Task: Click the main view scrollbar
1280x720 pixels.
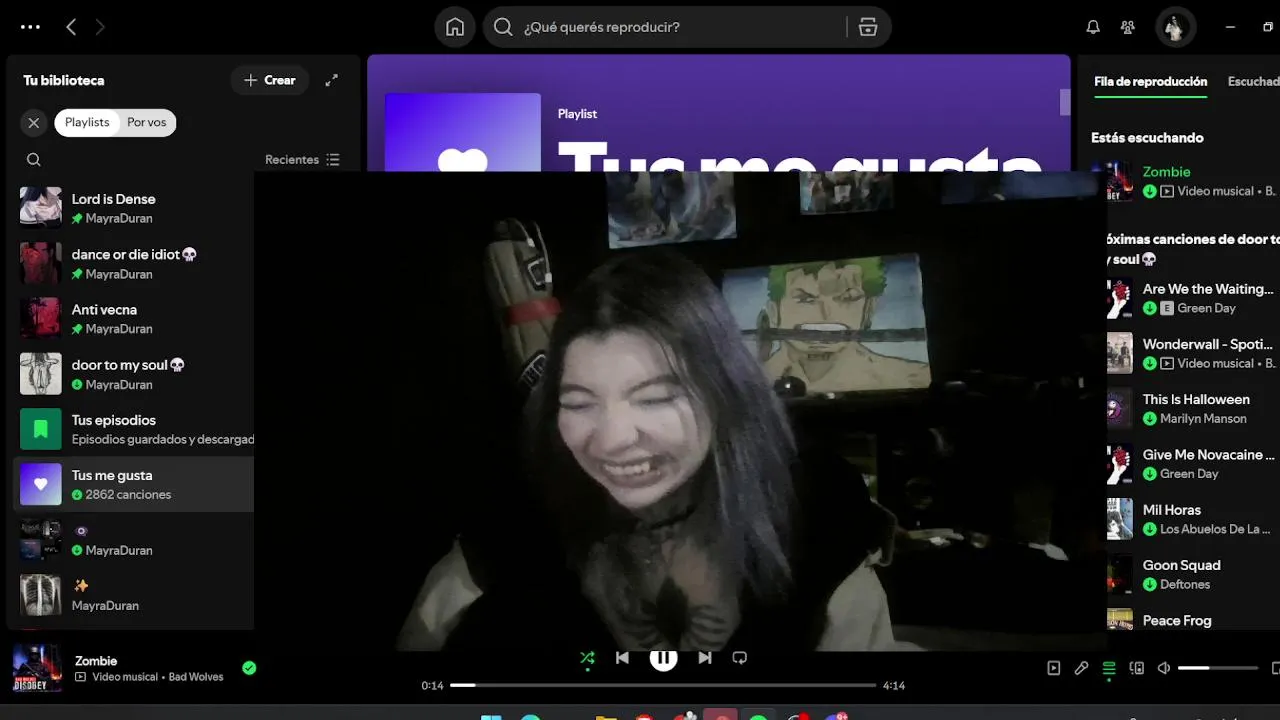Action: 1065,103
